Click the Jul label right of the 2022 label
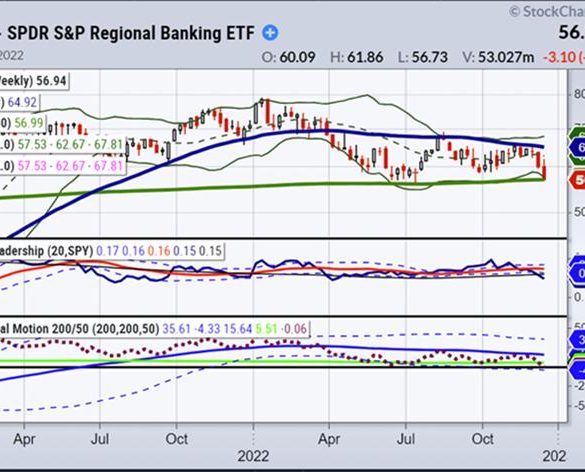This screenshot has height=472, width=585. point(406,439)
